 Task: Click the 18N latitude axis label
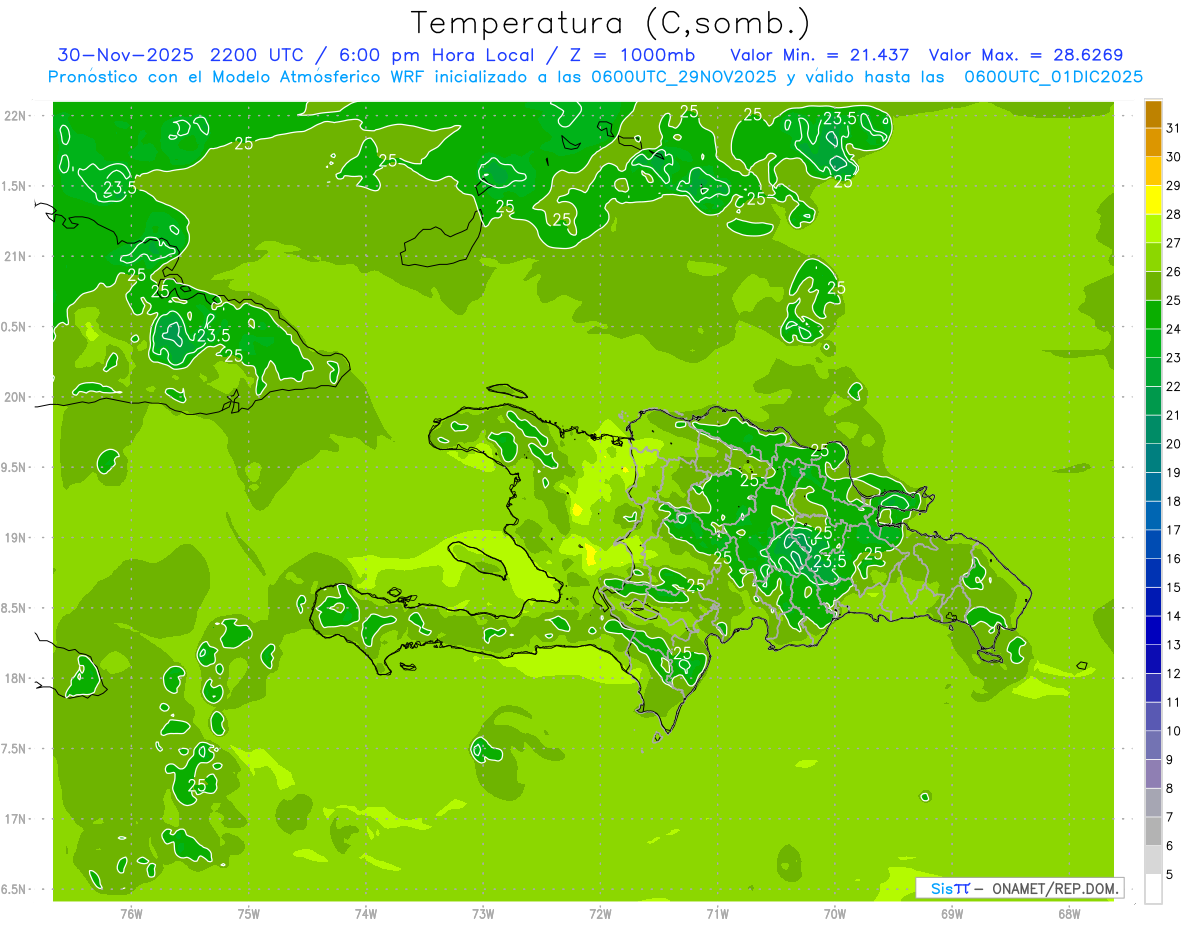(17, 678)
